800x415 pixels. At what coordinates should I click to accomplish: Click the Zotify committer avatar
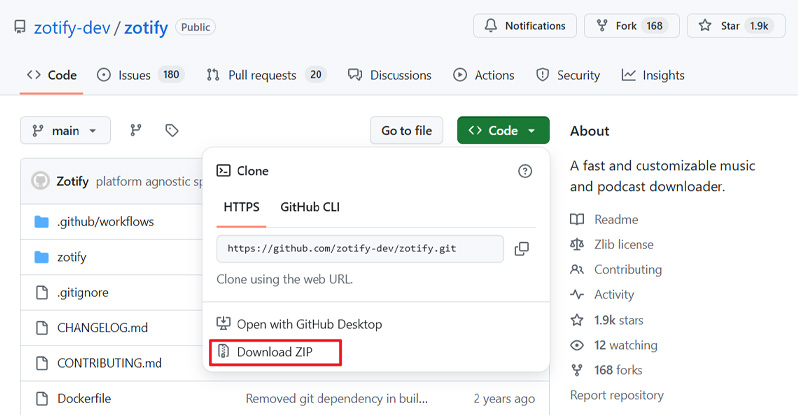(40, 181)
